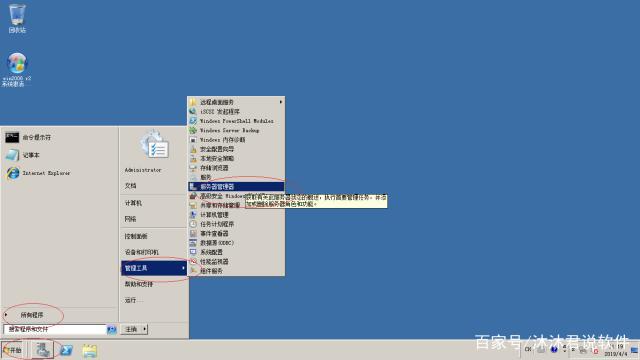
Task: Open Windows PowerShell Modules entry
Action: coord(236,121)
